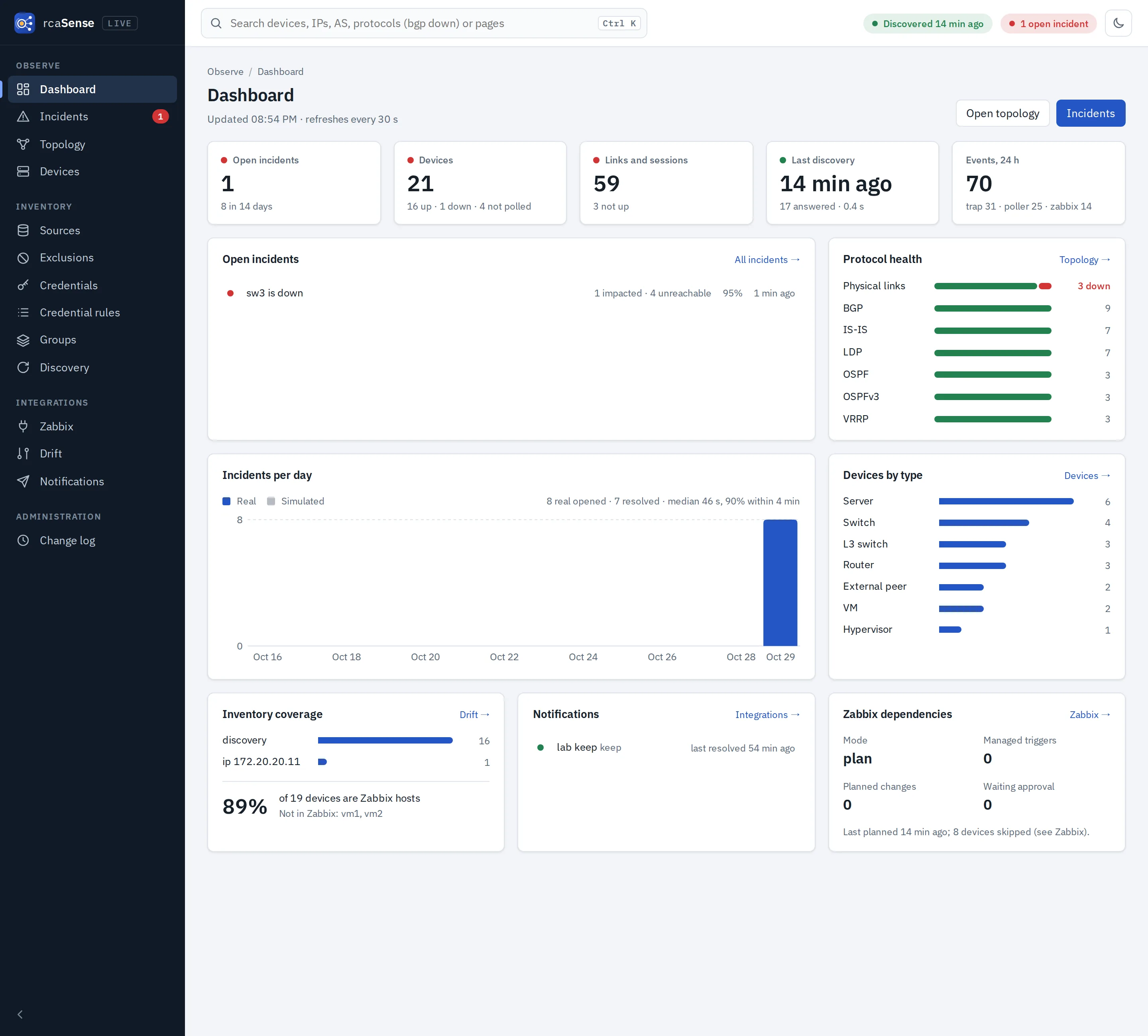Viewport: 1148px width, 1036px height.
Task: Click the Topology graph icon
Action: pyautogui.click(x=23, y=145)
